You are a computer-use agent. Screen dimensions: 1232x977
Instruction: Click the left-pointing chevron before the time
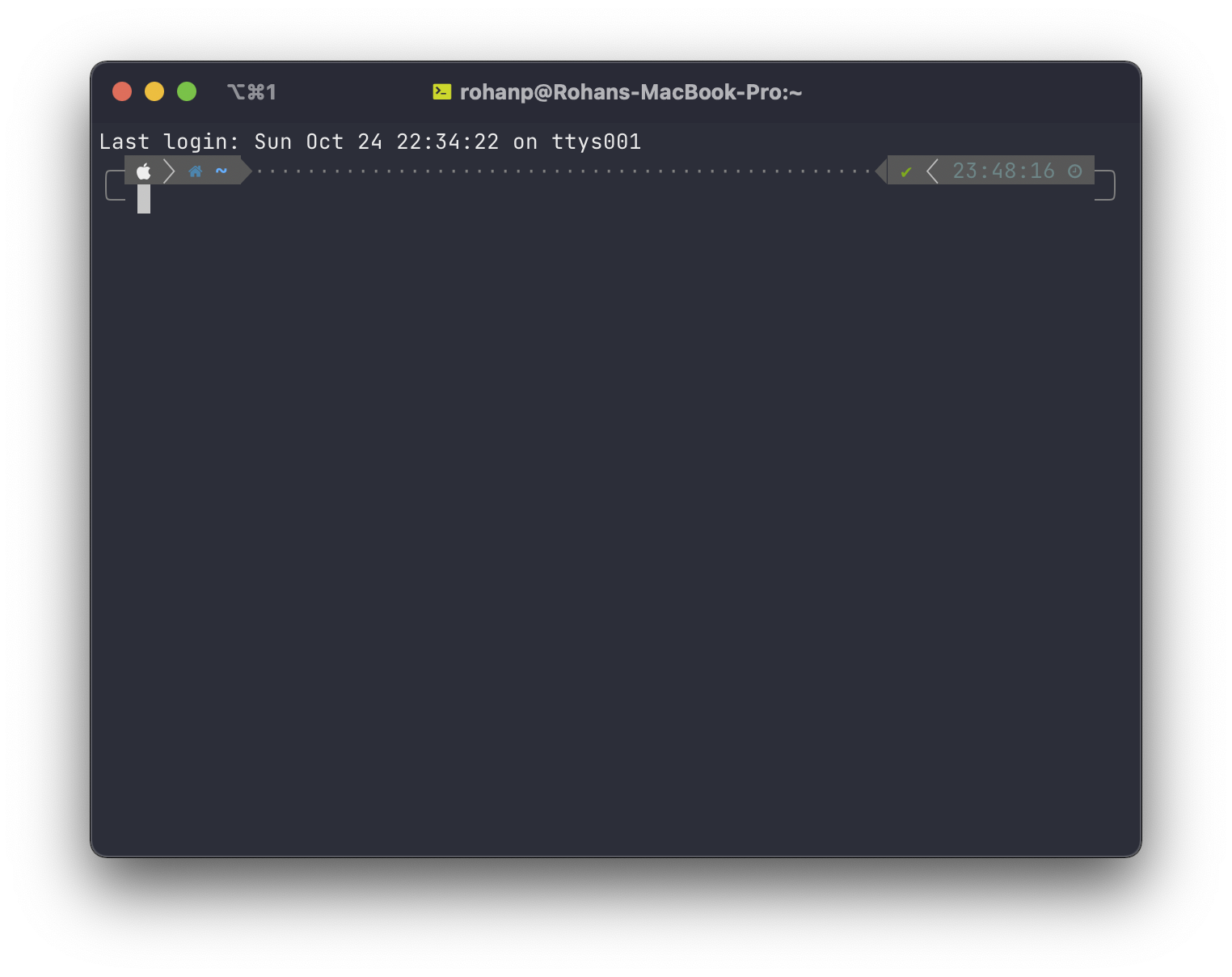tap(932, 171)
